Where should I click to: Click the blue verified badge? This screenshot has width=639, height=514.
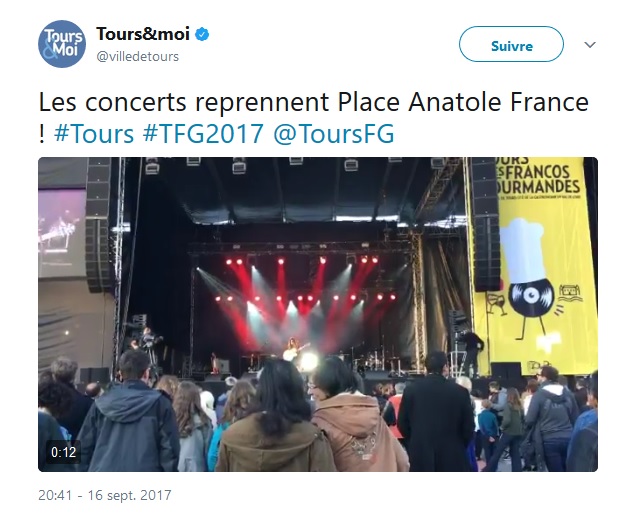[202, 34]
